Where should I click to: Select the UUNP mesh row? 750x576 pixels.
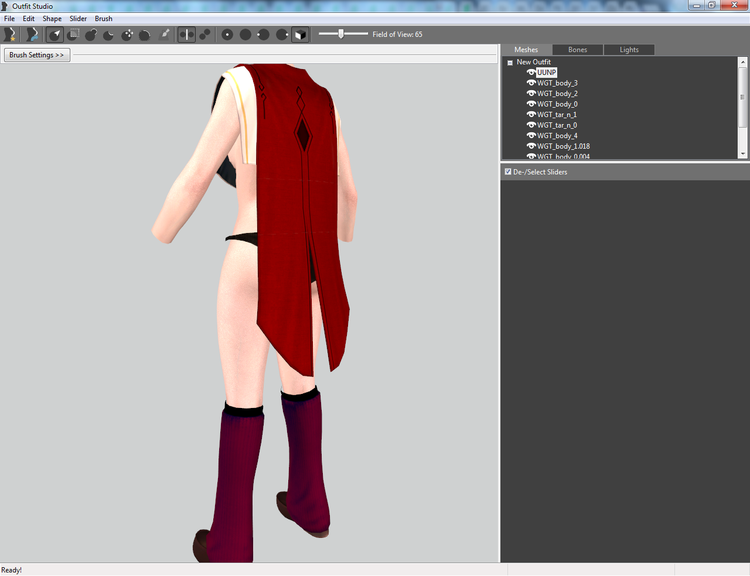(x=546, y=72)
